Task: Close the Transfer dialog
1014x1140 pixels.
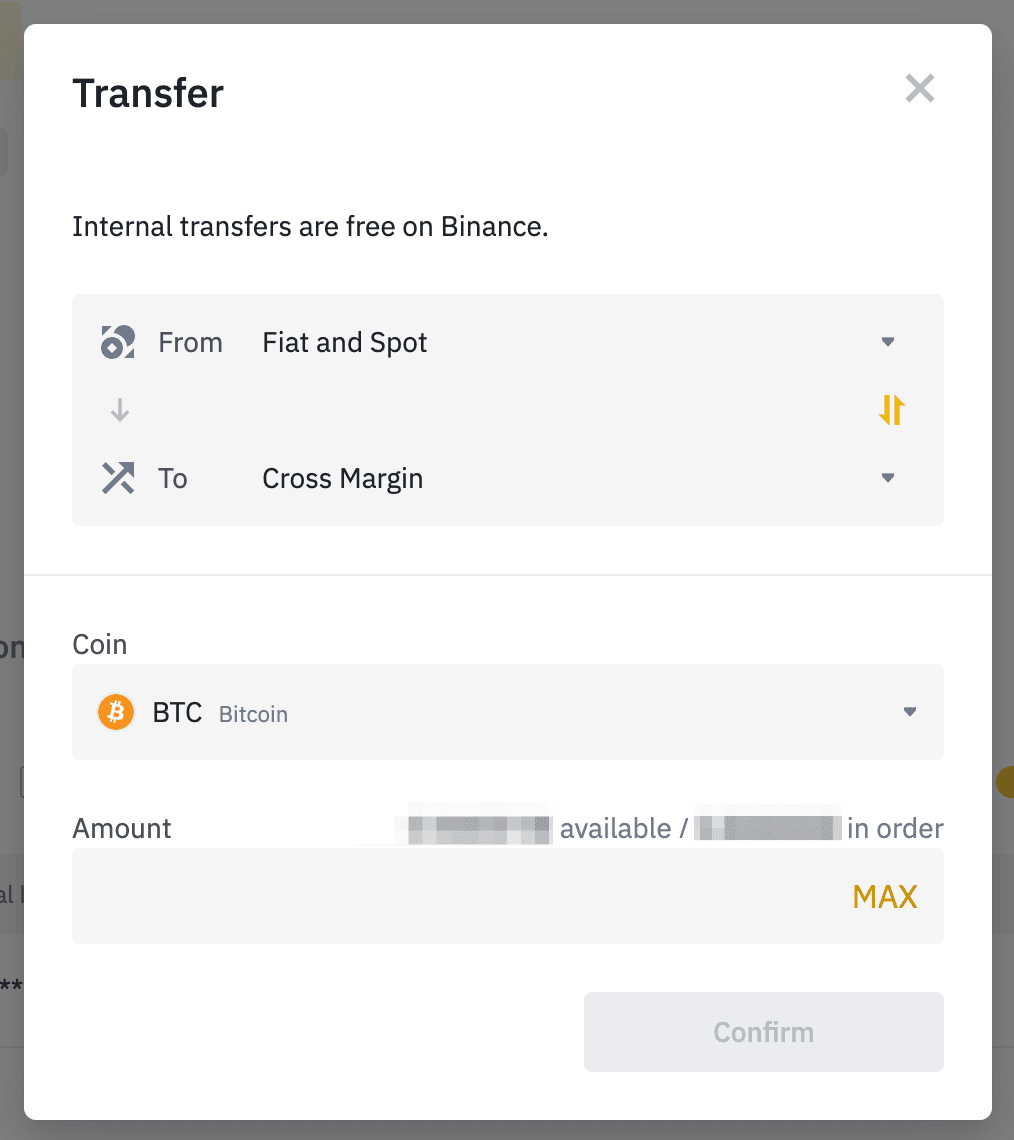Action: click(x=919, y=89)
